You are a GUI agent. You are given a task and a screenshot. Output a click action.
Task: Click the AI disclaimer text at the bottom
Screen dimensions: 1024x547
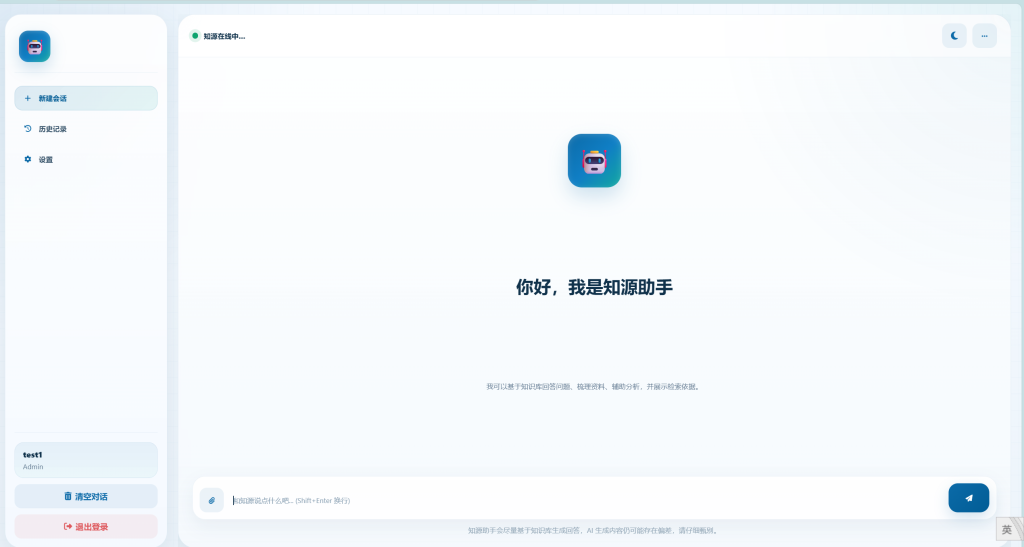point(594,531)
